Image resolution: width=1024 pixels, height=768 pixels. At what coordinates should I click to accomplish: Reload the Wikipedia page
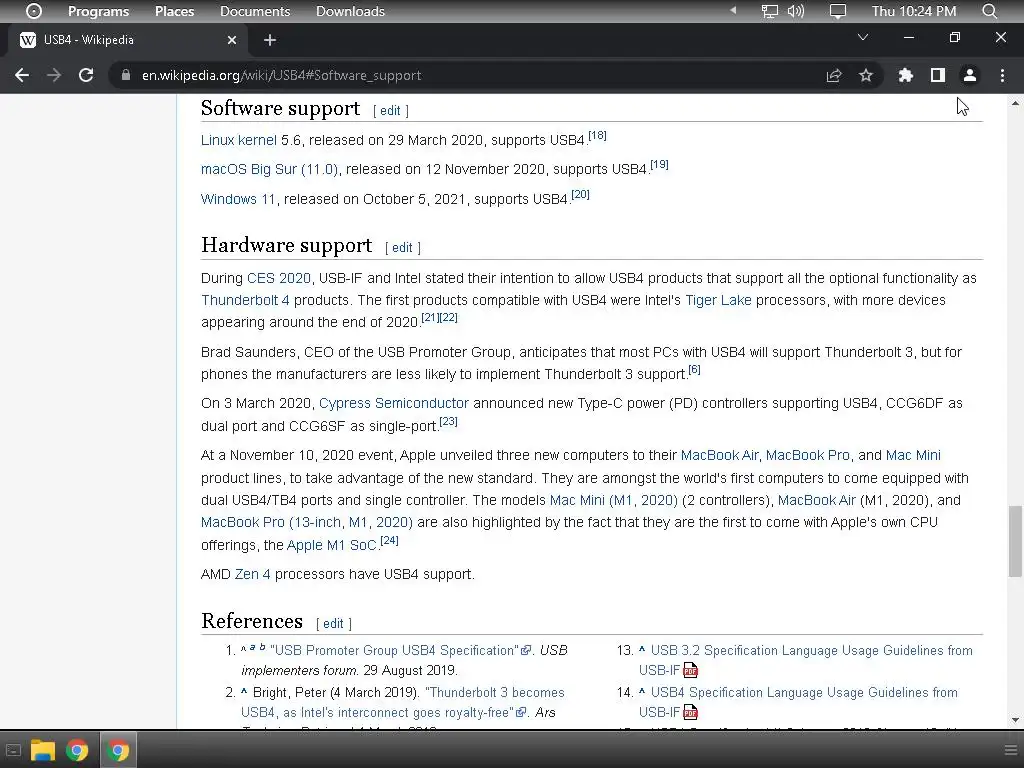pos(86,75)
